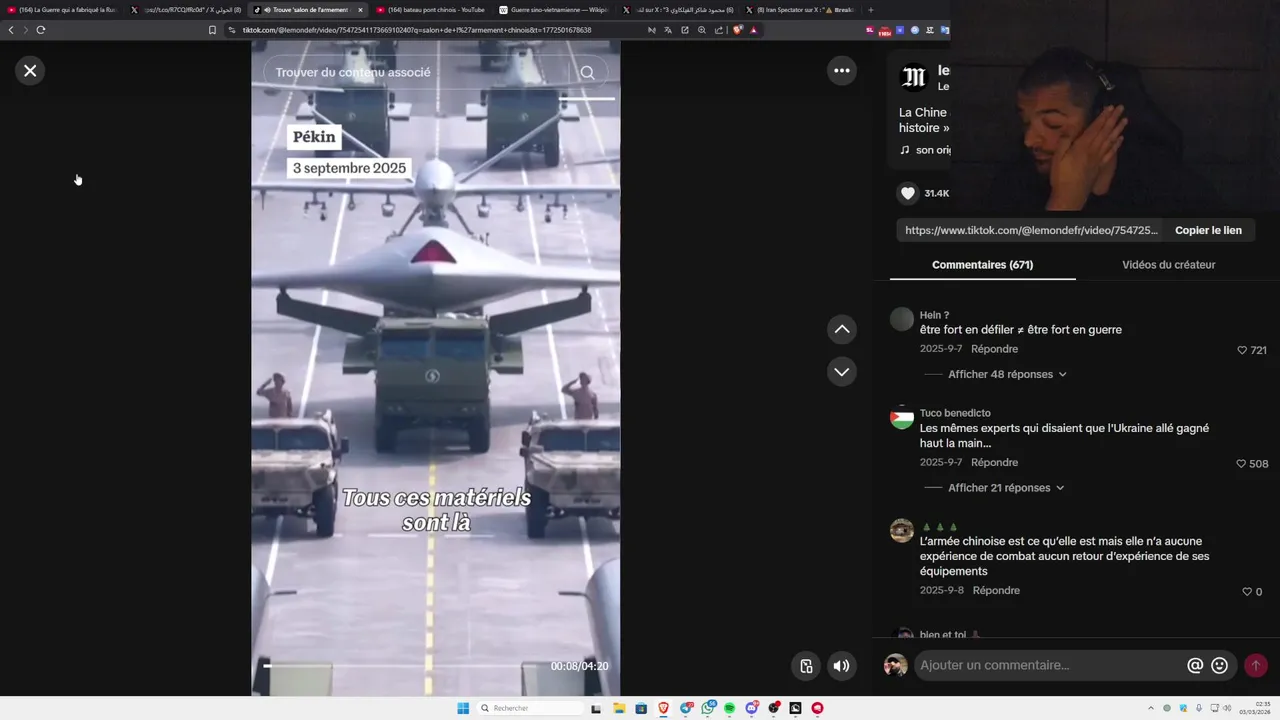Switch to Vidéos du créateur tab
Viewport: 1280px width, 720px height.
(x=1168, y=265)
